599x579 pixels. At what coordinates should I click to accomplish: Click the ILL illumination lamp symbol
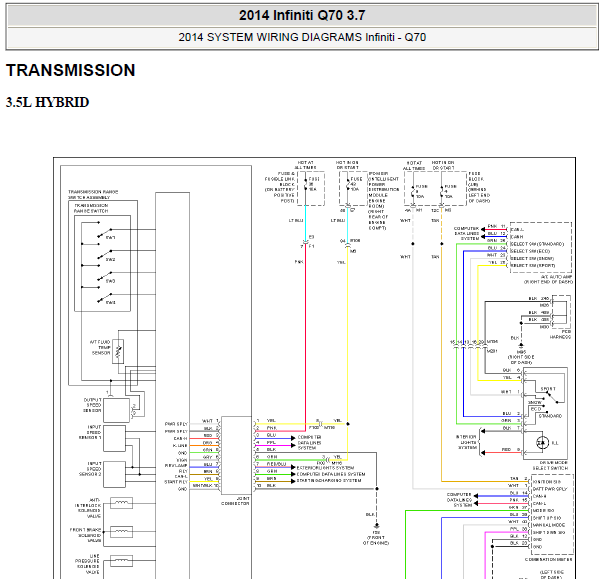(542, 443)
